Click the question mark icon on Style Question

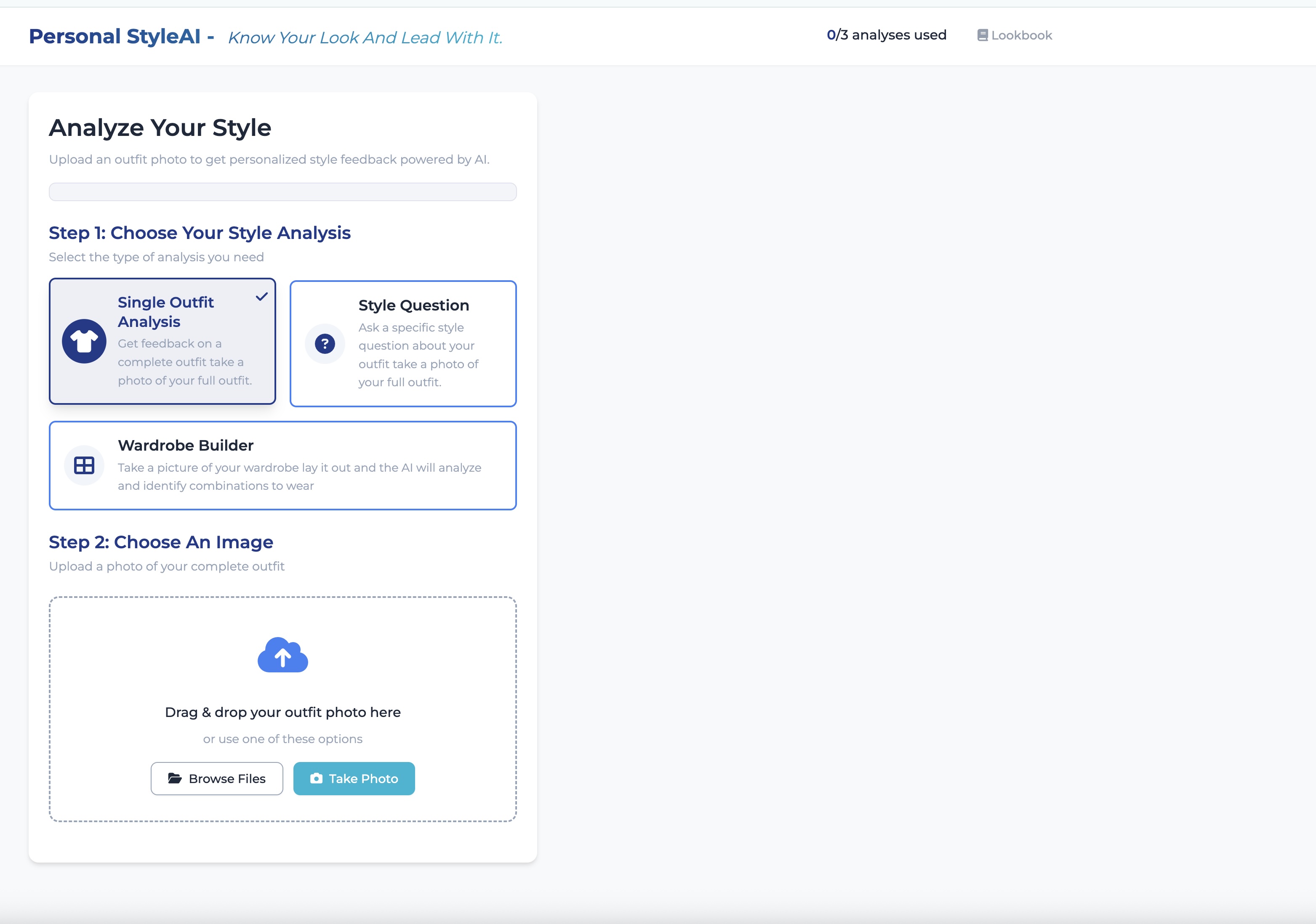[325, 344]
